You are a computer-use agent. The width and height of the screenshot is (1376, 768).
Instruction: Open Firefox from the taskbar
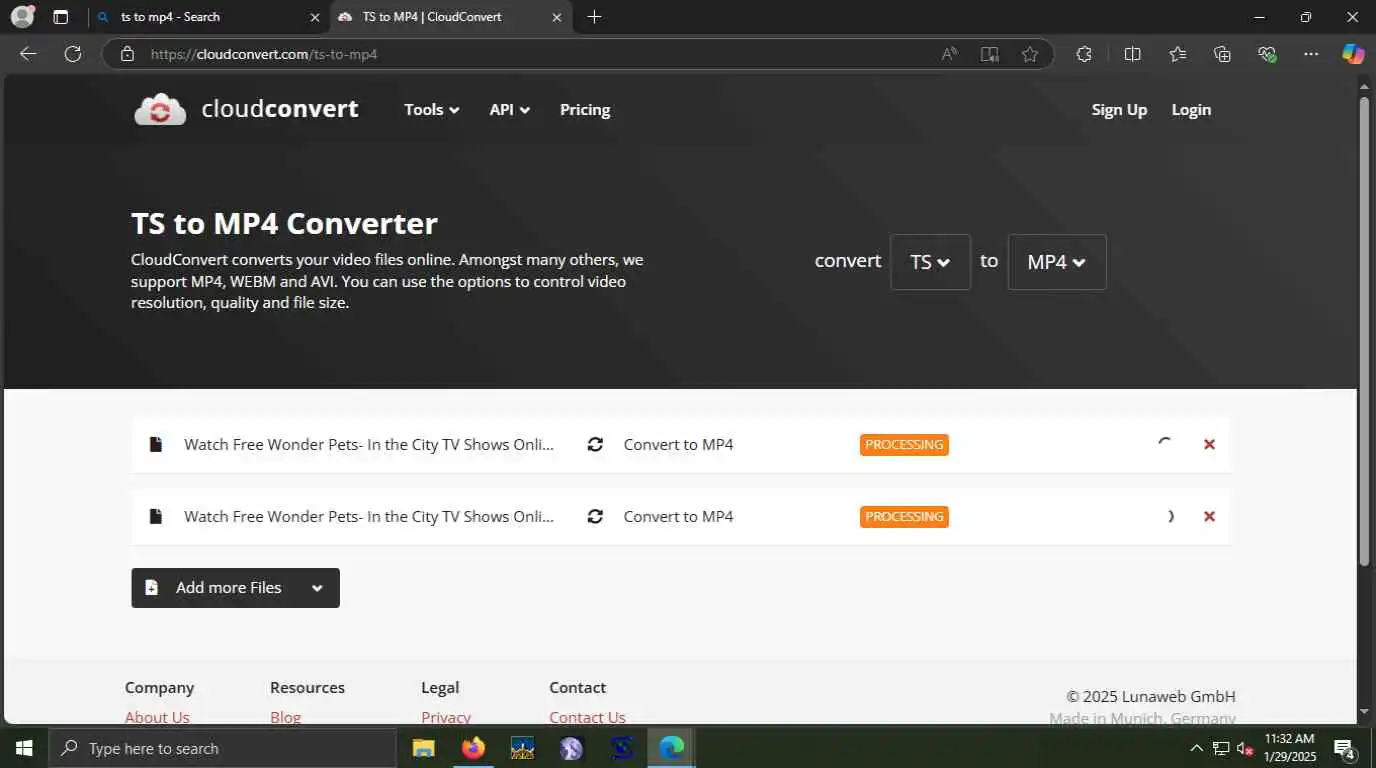pos(473,748)
